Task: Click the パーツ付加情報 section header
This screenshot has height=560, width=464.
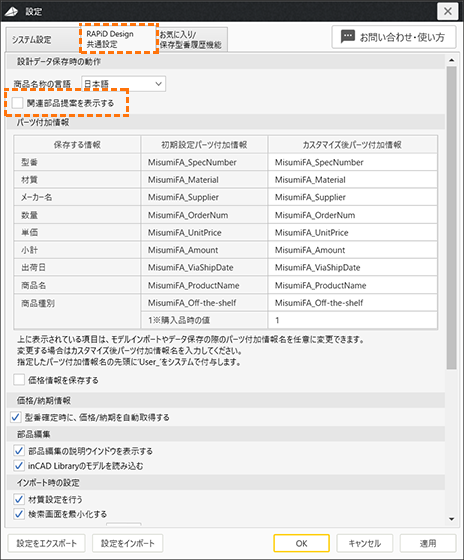Action: point(226,122)
